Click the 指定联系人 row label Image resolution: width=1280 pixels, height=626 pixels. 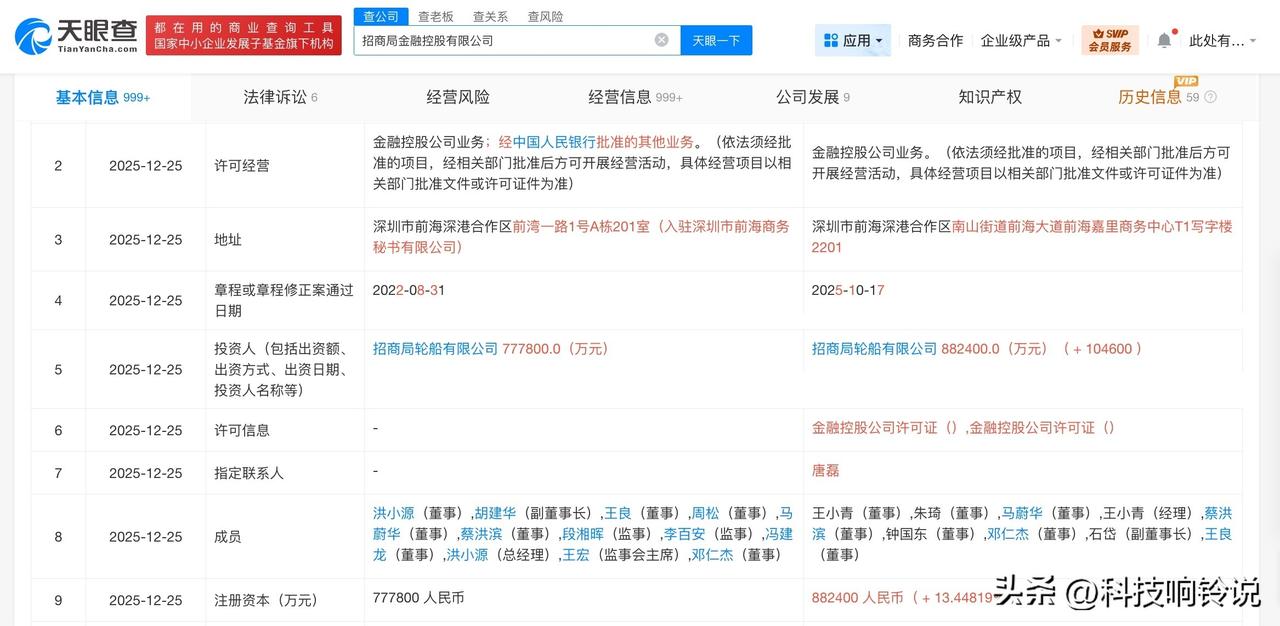point(249,473)
